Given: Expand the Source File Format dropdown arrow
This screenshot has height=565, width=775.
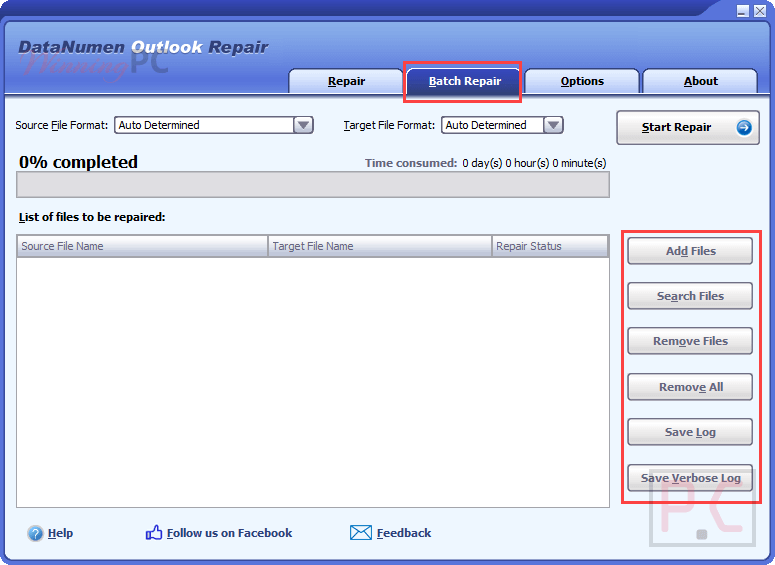Looking at the screenshot, I should 303,125.
